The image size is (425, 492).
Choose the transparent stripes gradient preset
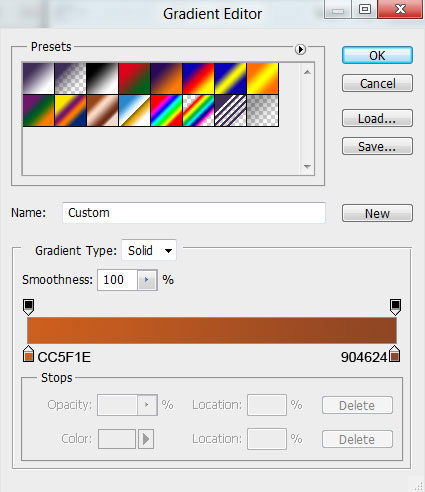tap(230, 110)
